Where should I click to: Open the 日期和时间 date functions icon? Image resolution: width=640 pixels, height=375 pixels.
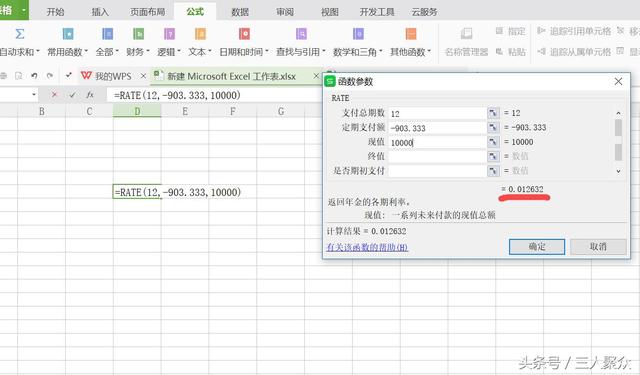[244, 33]
